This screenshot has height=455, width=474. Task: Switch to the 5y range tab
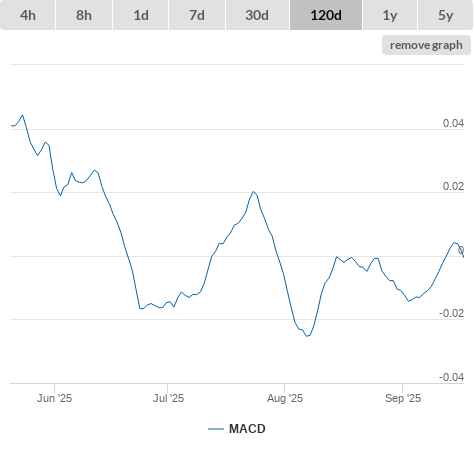coord(445,15)
